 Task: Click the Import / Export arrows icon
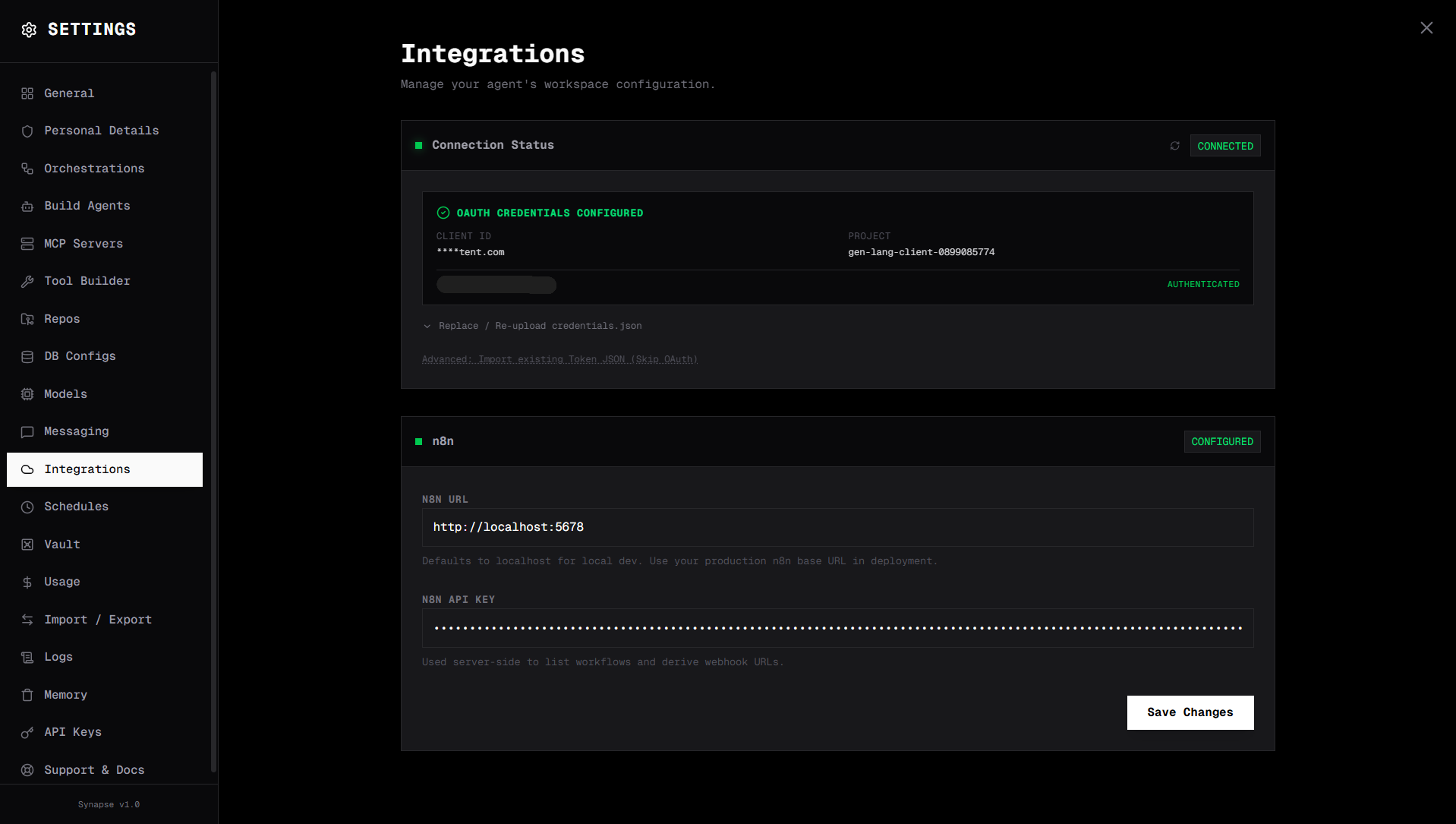27,620
